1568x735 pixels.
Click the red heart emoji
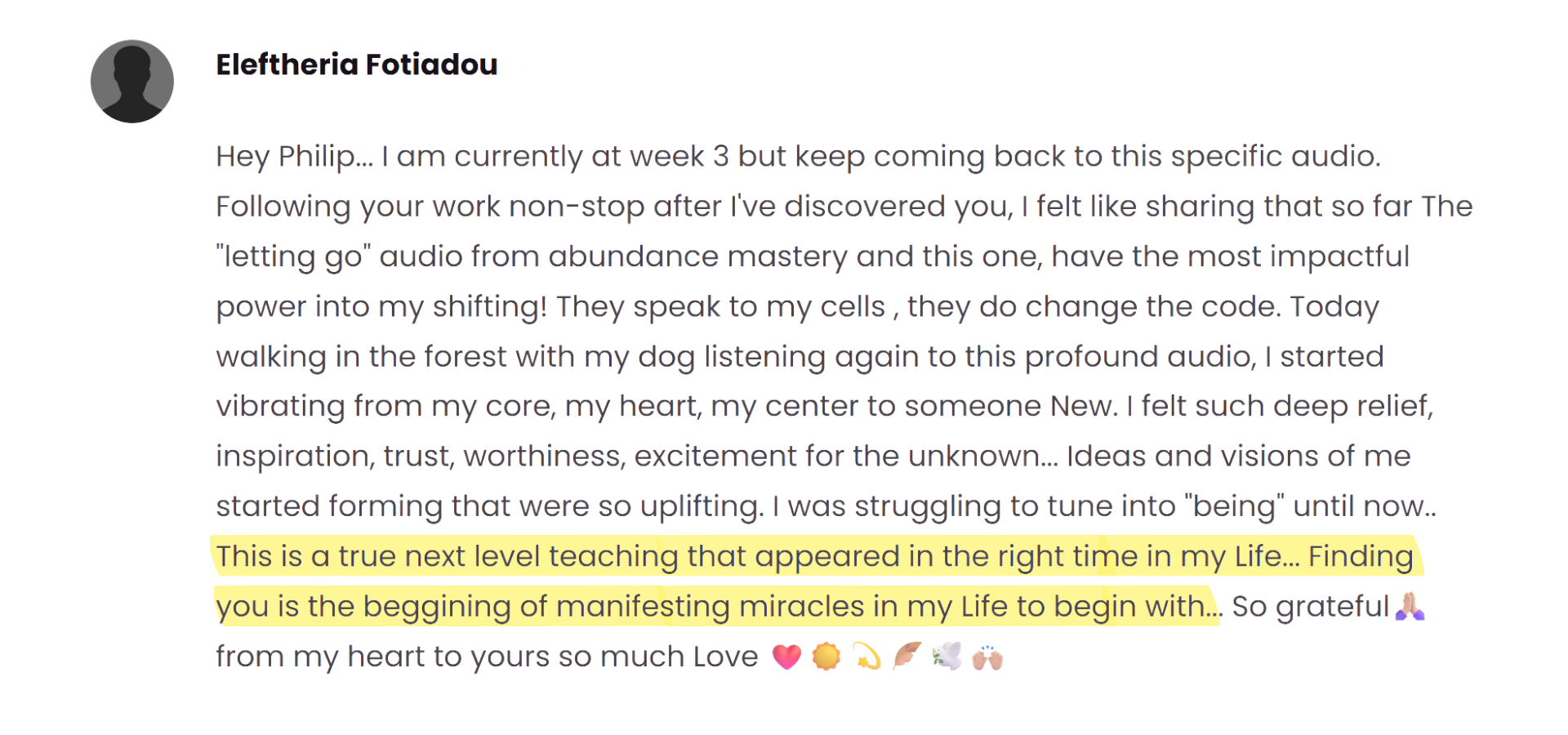point(786,657)
